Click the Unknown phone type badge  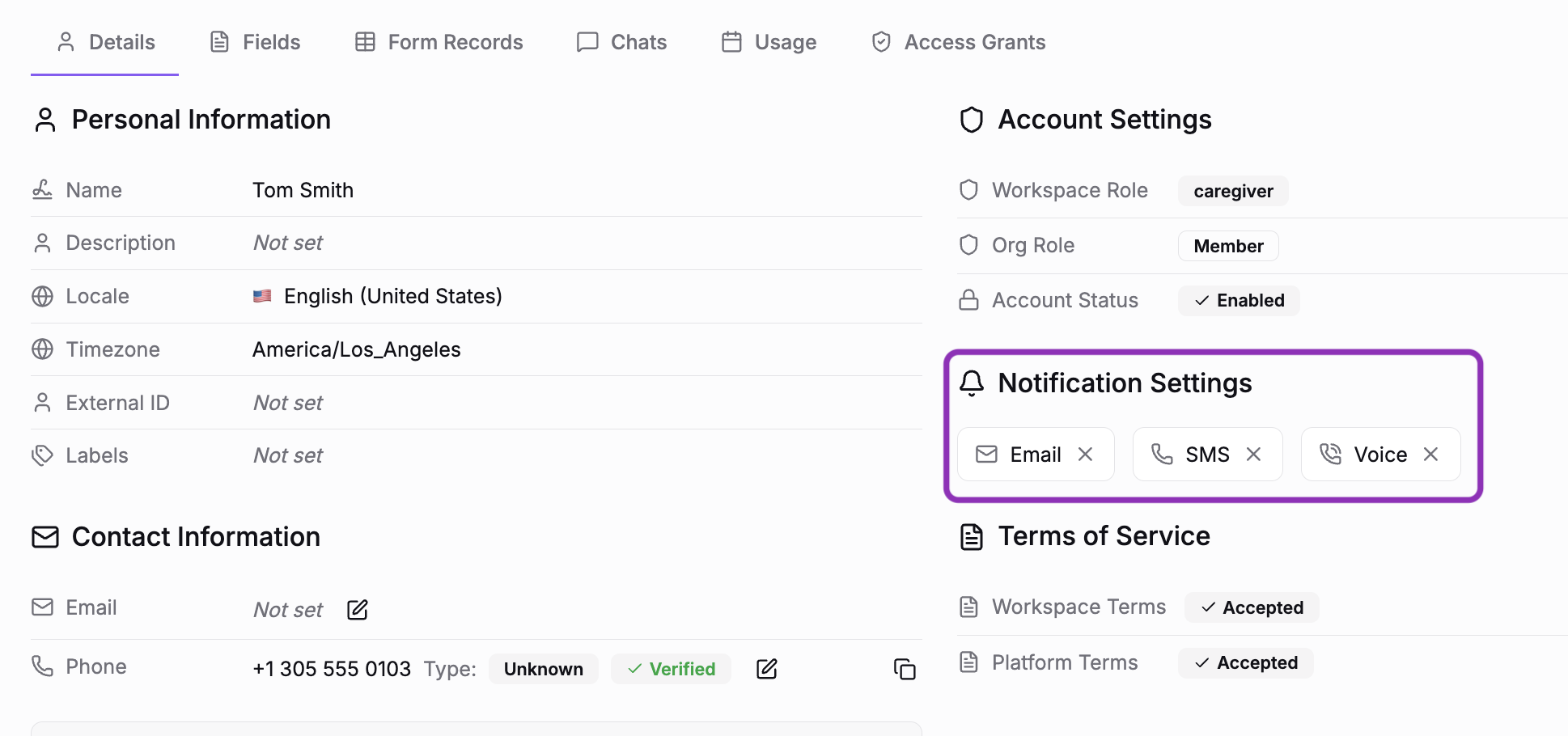543,669
